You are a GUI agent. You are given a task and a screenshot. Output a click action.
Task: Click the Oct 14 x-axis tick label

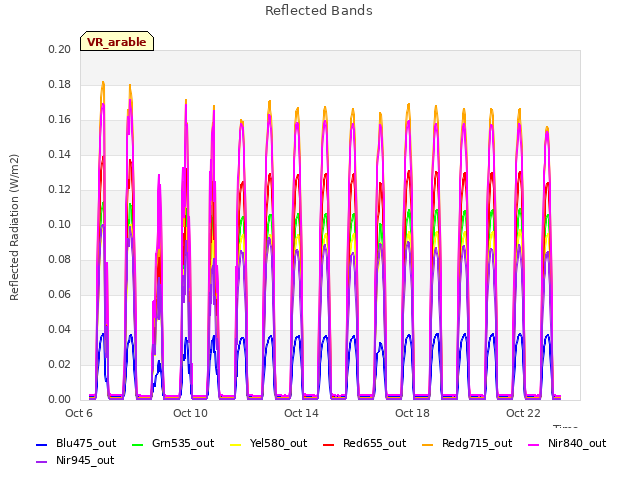301,413
